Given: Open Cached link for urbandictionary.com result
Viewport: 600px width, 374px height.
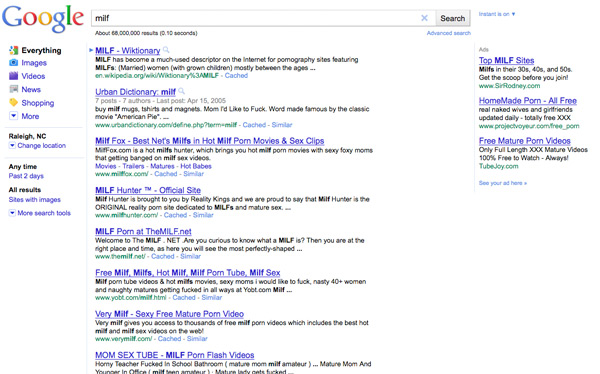Looking at the screenshot, I should (254, 125).
